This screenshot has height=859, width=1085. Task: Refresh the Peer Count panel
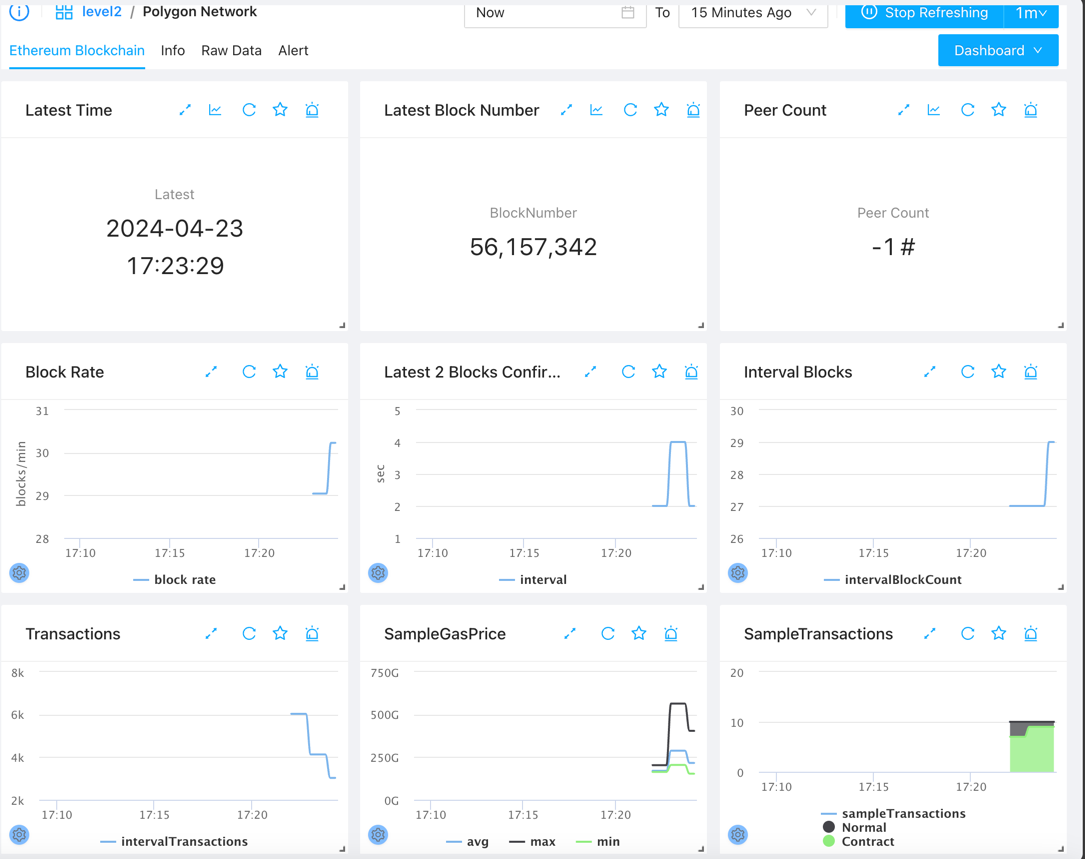coord(967,110)
